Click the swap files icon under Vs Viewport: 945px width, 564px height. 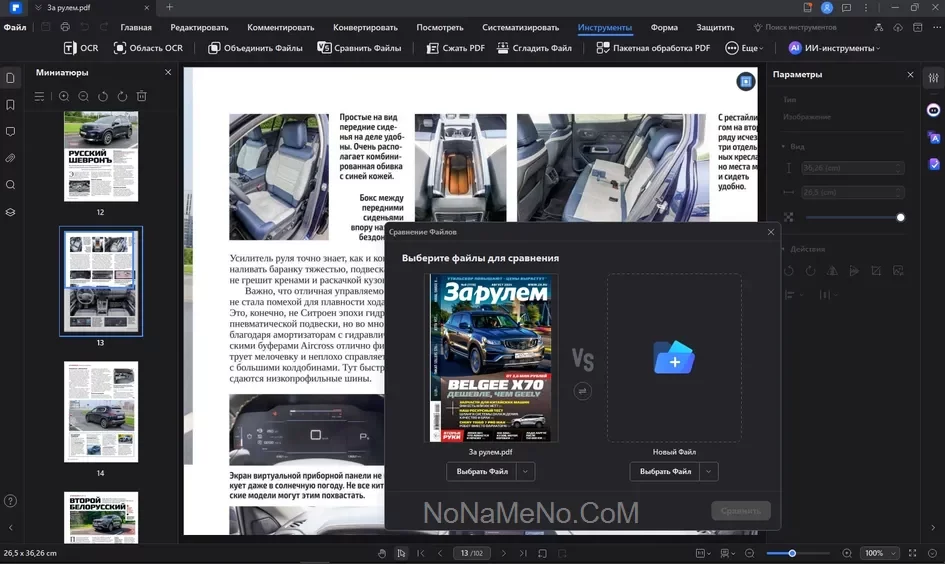tap(582, 391)
